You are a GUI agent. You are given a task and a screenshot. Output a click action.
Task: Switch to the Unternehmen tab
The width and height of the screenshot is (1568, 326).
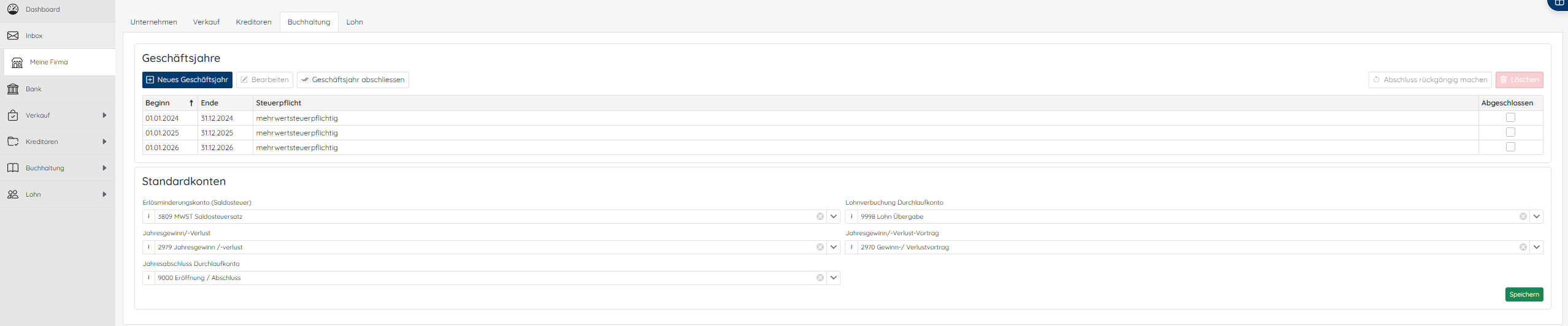pyautogui.click(x=153, y=22)
